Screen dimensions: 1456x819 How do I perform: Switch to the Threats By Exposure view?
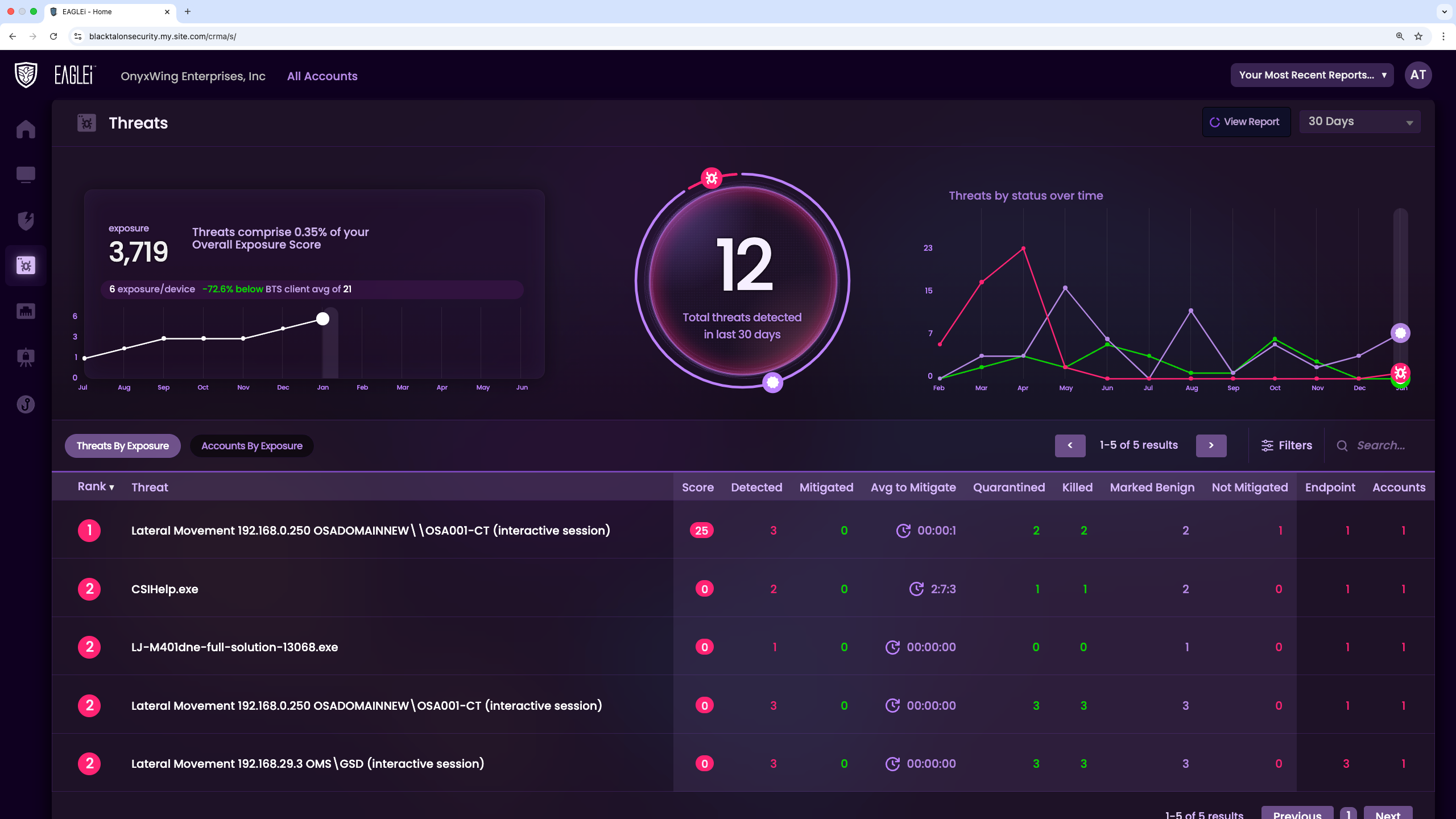(x=122, y=445)
